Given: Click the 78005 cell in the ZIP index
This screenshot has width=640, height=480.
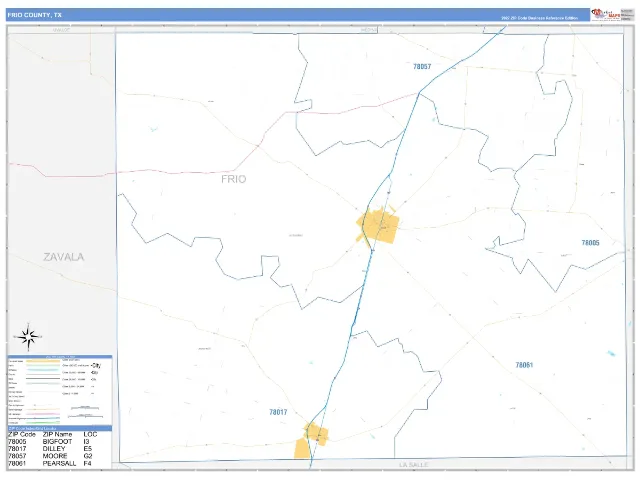Looking at the screenshot, I should coord(17,442).
